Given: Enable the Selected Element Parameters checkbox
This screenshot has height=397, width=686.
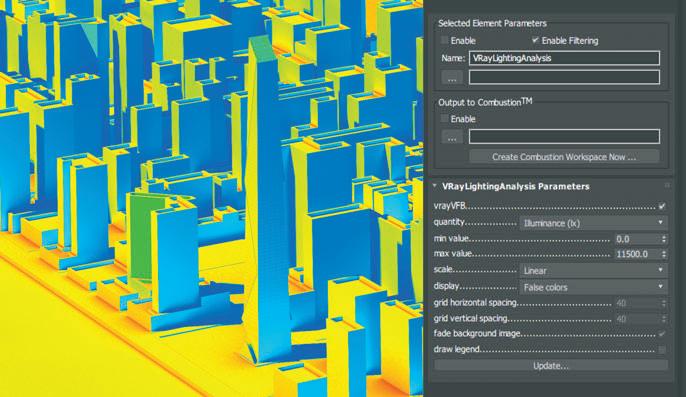Looking at the screenshot, I should [x=444, y=40].
